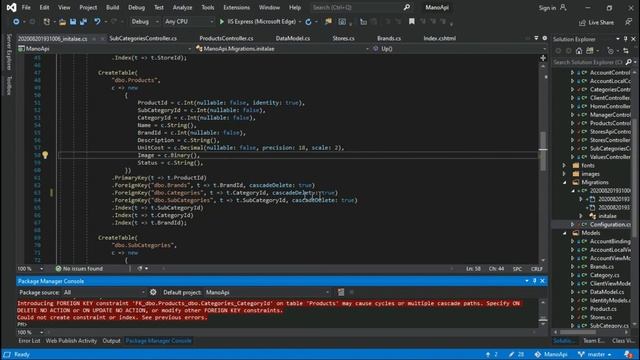Image resolution: width=640 pixels, height=360 pixels.
Task: Click the Solution Explorer Home icon
Action: [579, 51]
